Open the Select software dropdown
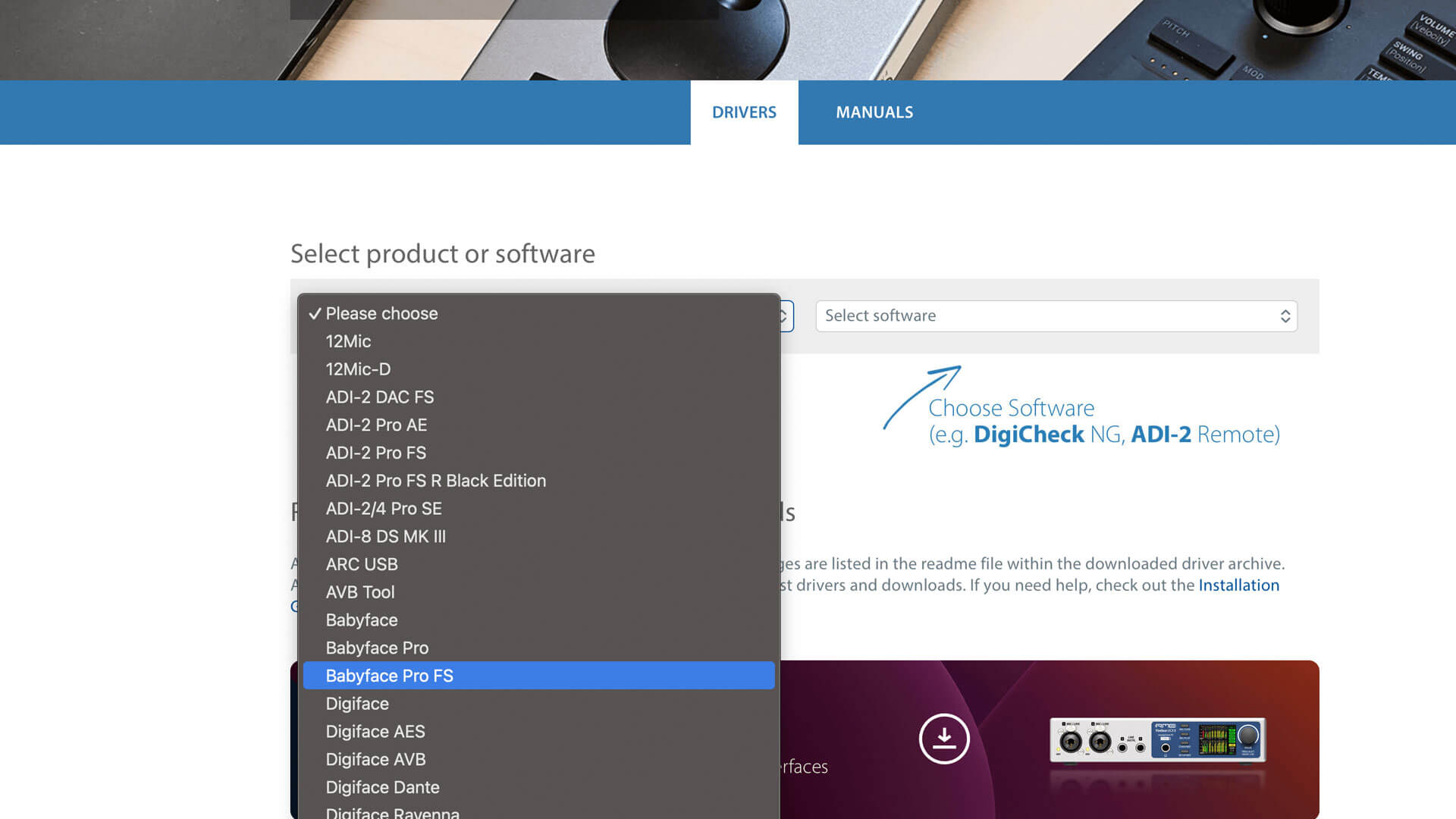This screenshot has width=1456, height=819. point(1056,315)
